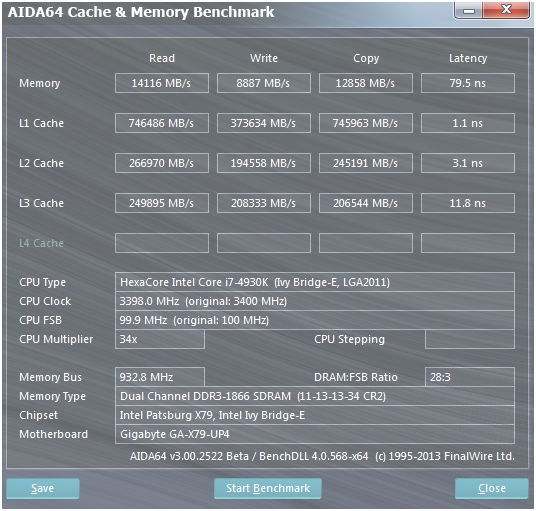
Task: Click L2 Cache Latency value 3.1 ns
Action: pyautogui.click(x=468, y=163)
